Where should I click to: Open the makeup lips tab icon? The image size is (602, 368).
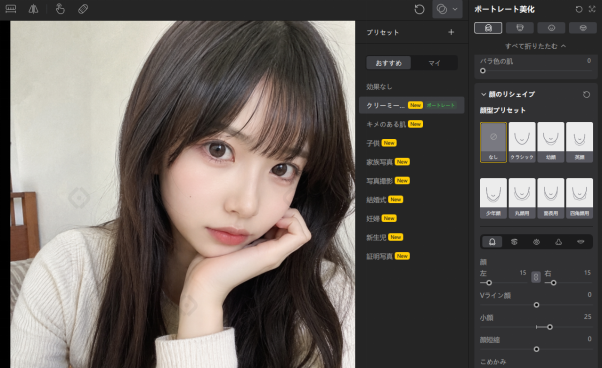point(583,28)
